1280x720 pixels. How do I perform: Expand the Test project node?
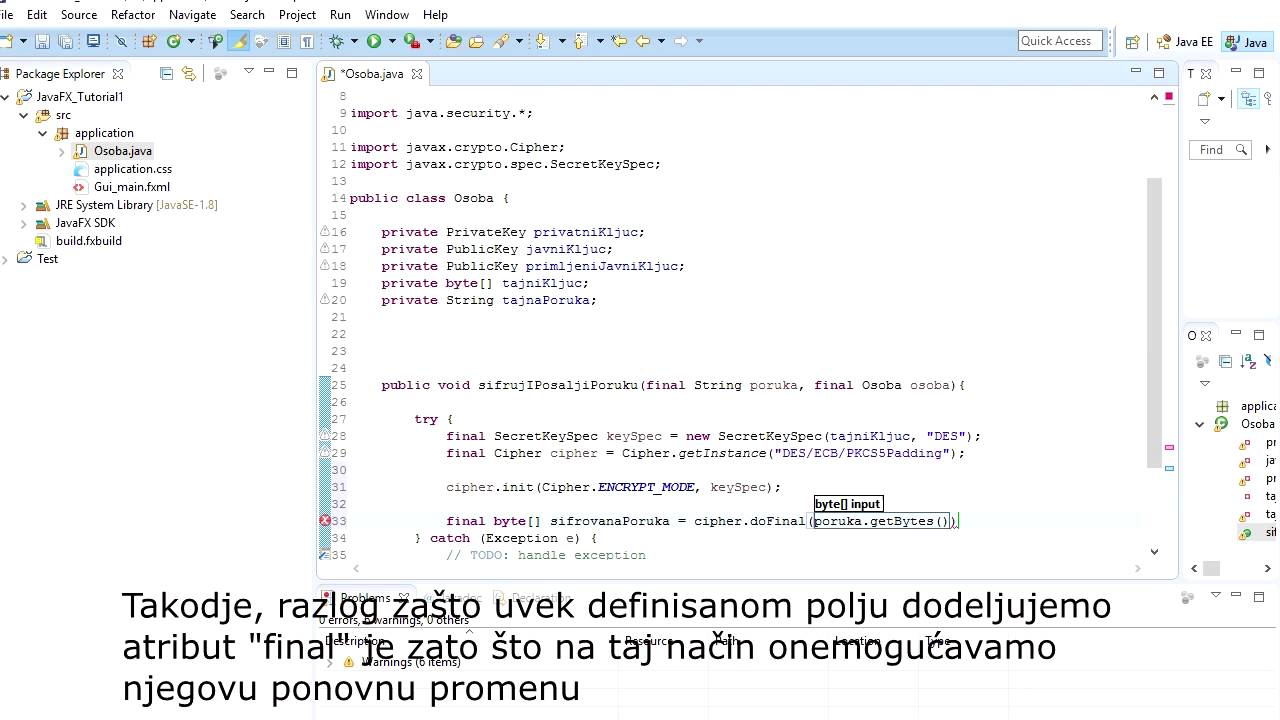click(6, 259)
